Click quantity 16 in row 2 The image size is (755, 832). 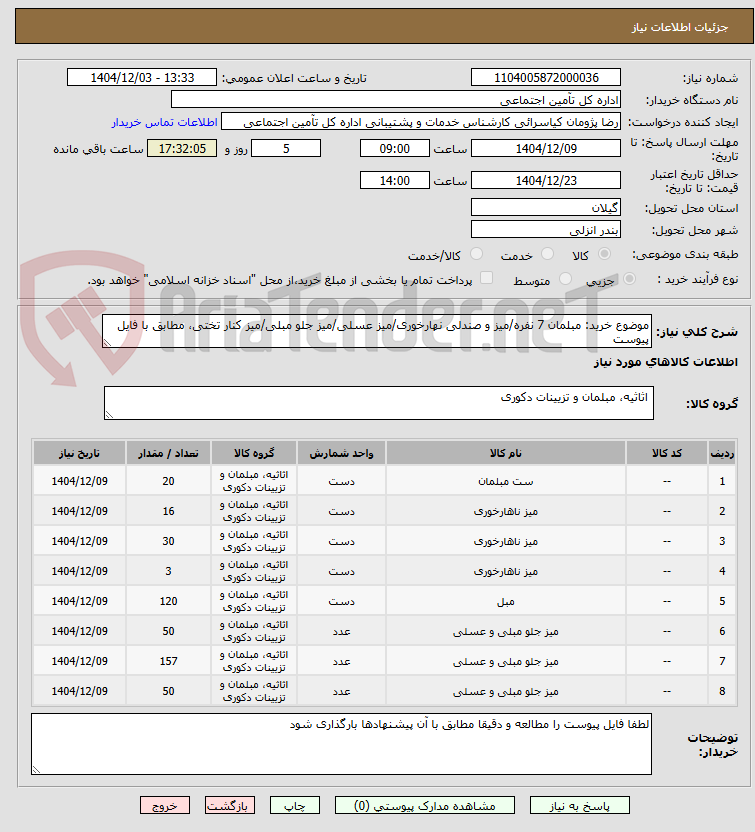[x=168, y=511]
